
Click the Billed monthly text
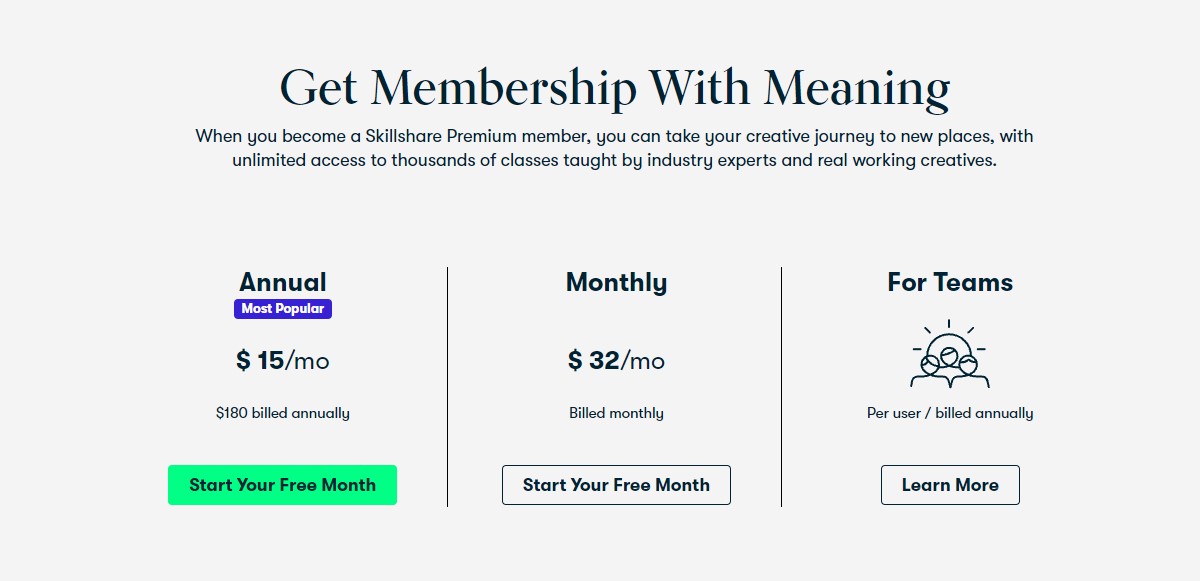click(616, 412)
